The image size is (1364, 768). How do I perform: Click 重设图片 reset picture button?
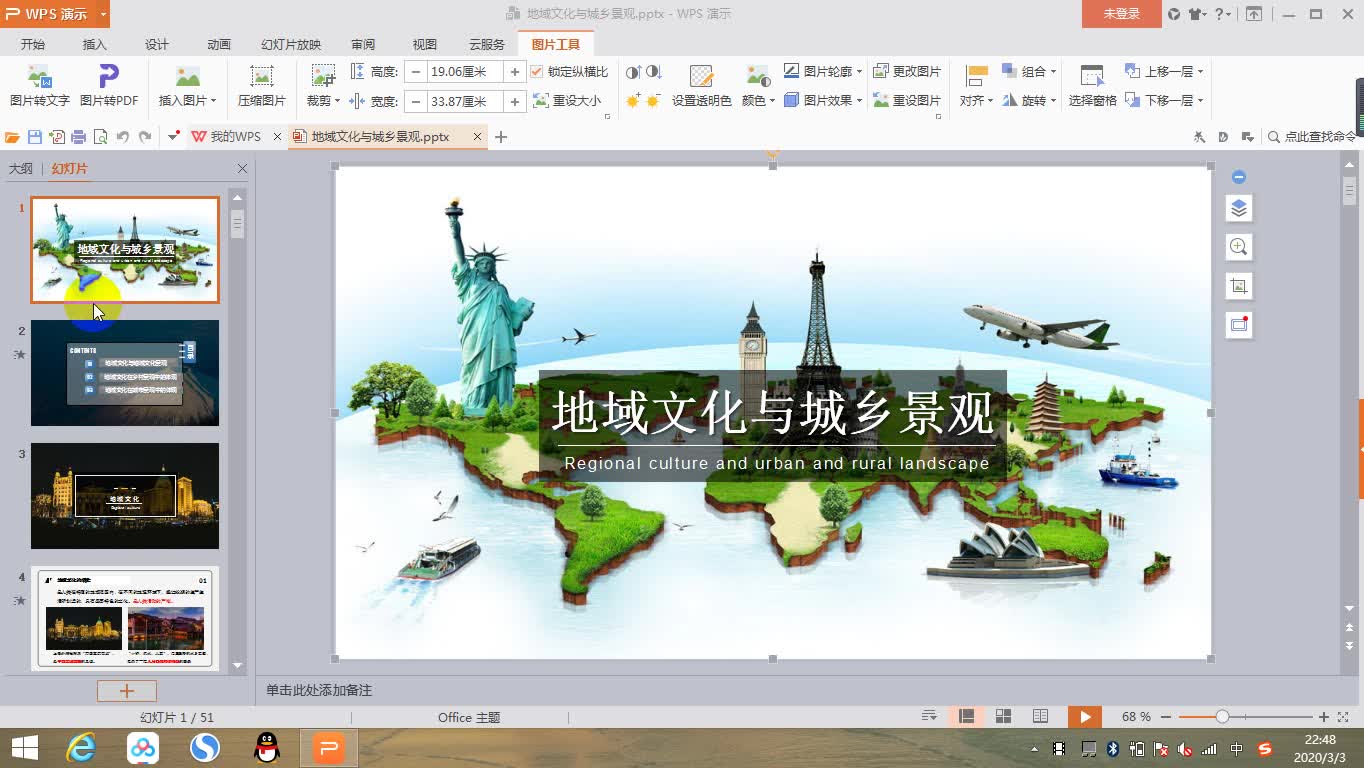pos(907,101)
